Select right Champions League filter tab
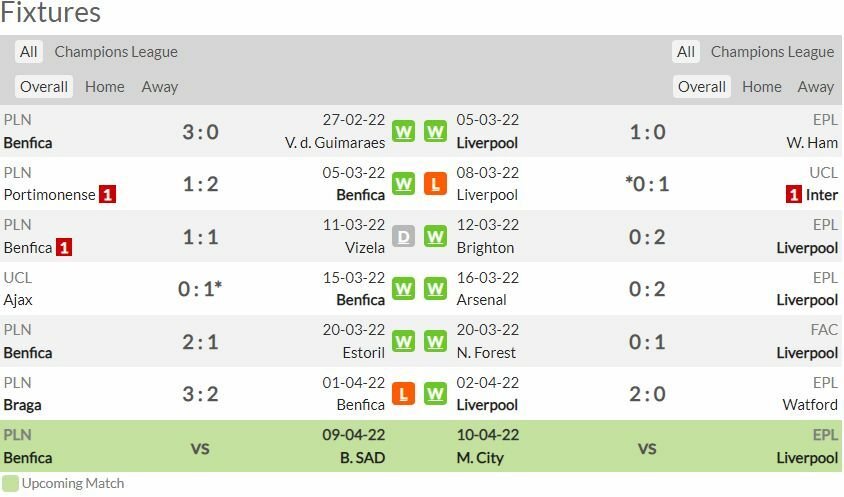844x497 pixels. 772,52
